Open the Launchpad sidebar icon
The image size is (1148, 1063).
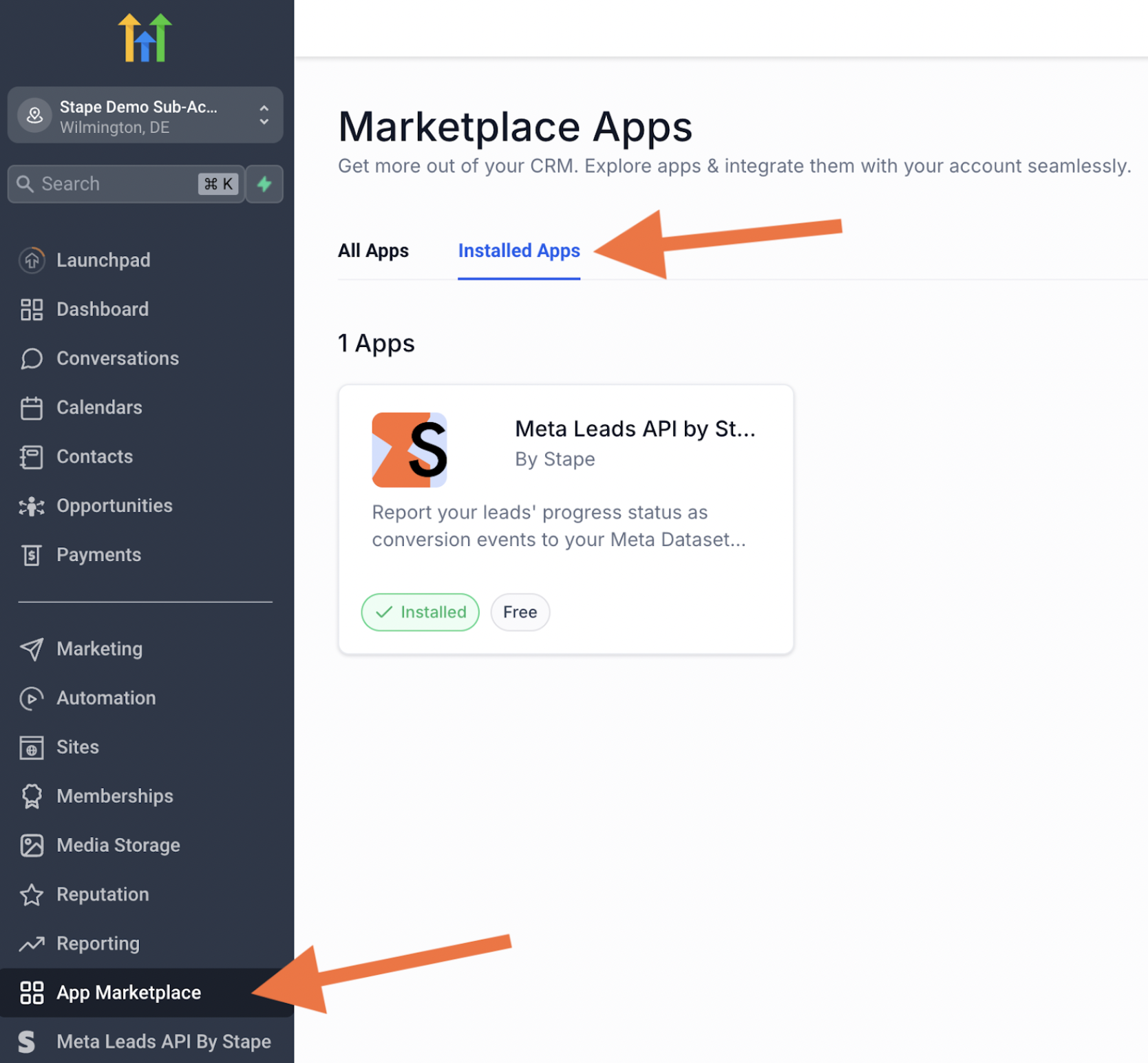pyautogui.click(x=32, y=260)
